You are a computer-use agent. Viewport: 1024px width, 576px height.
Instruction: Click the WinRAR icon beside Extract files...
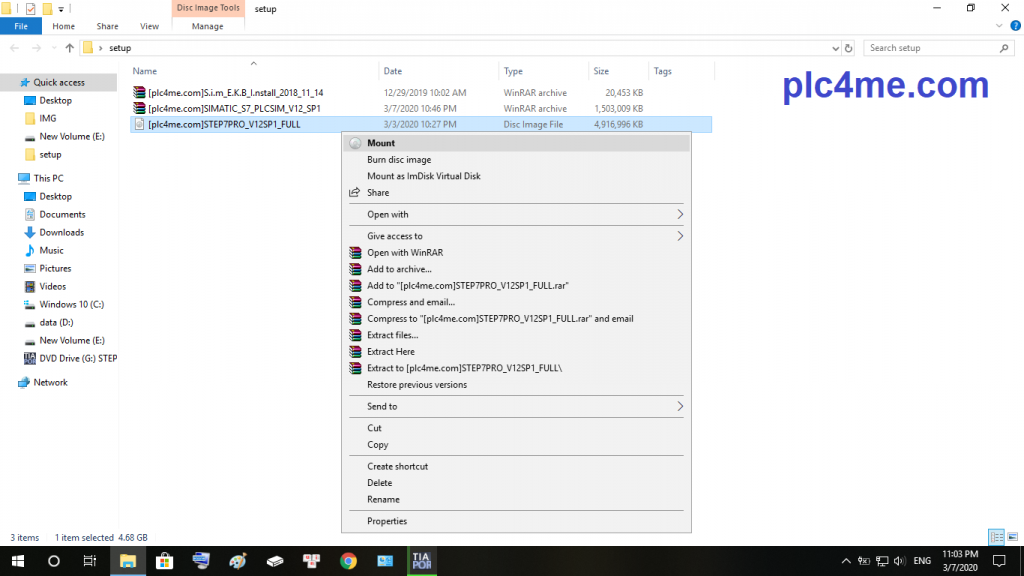pos(355,335)
